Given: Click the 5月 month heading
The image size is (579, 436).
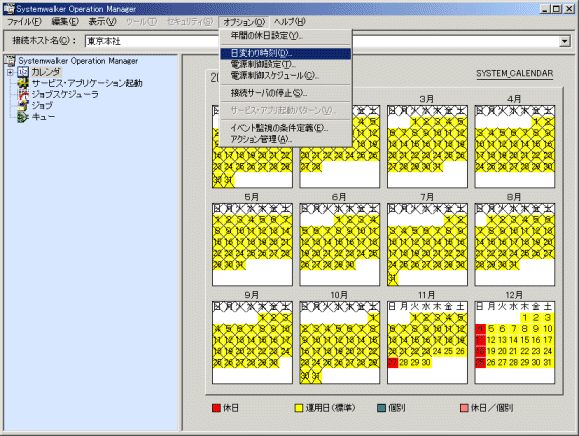Looking at the screenshot, I should tap(251, 197).
